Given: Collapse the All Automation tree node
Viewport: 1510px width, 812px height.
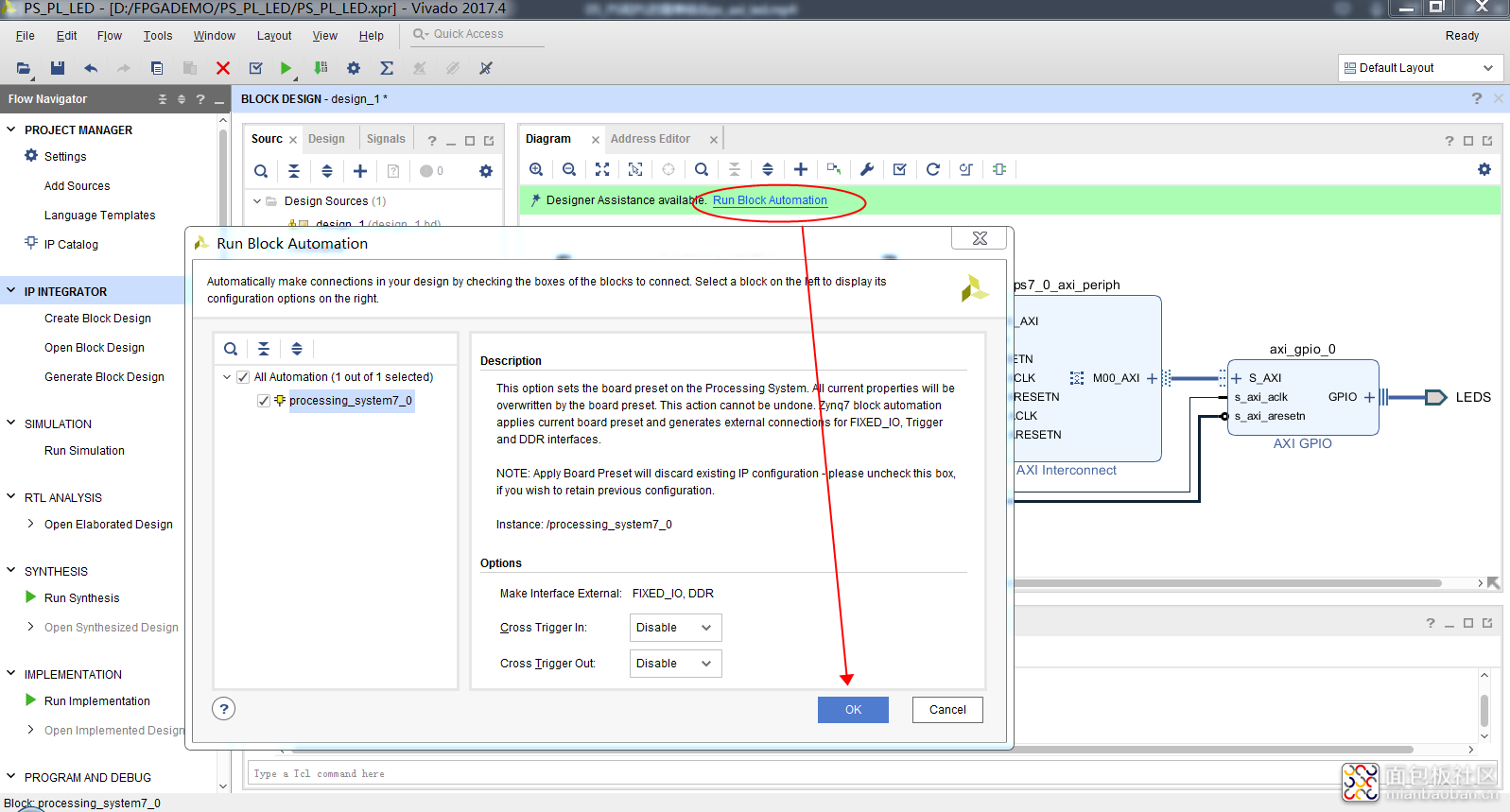Looking at the screenshot, I should pyautogui.click(x=227, y=377).
